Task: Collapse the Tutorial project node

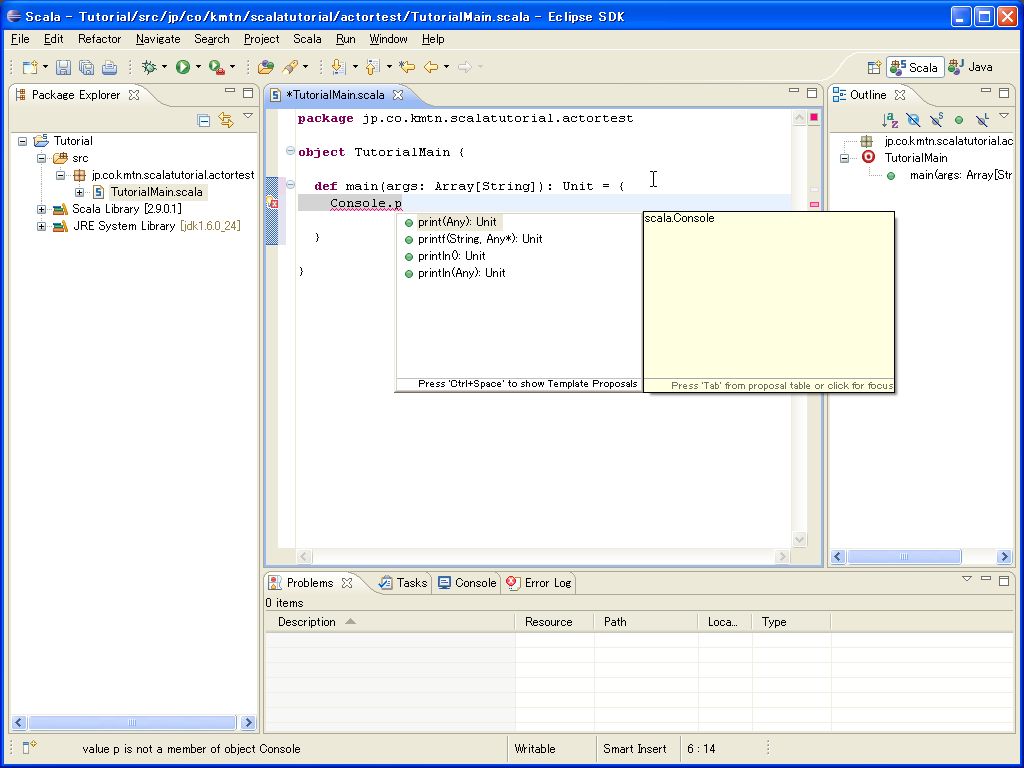Action: pyautogui.click(x=23, y=141)
